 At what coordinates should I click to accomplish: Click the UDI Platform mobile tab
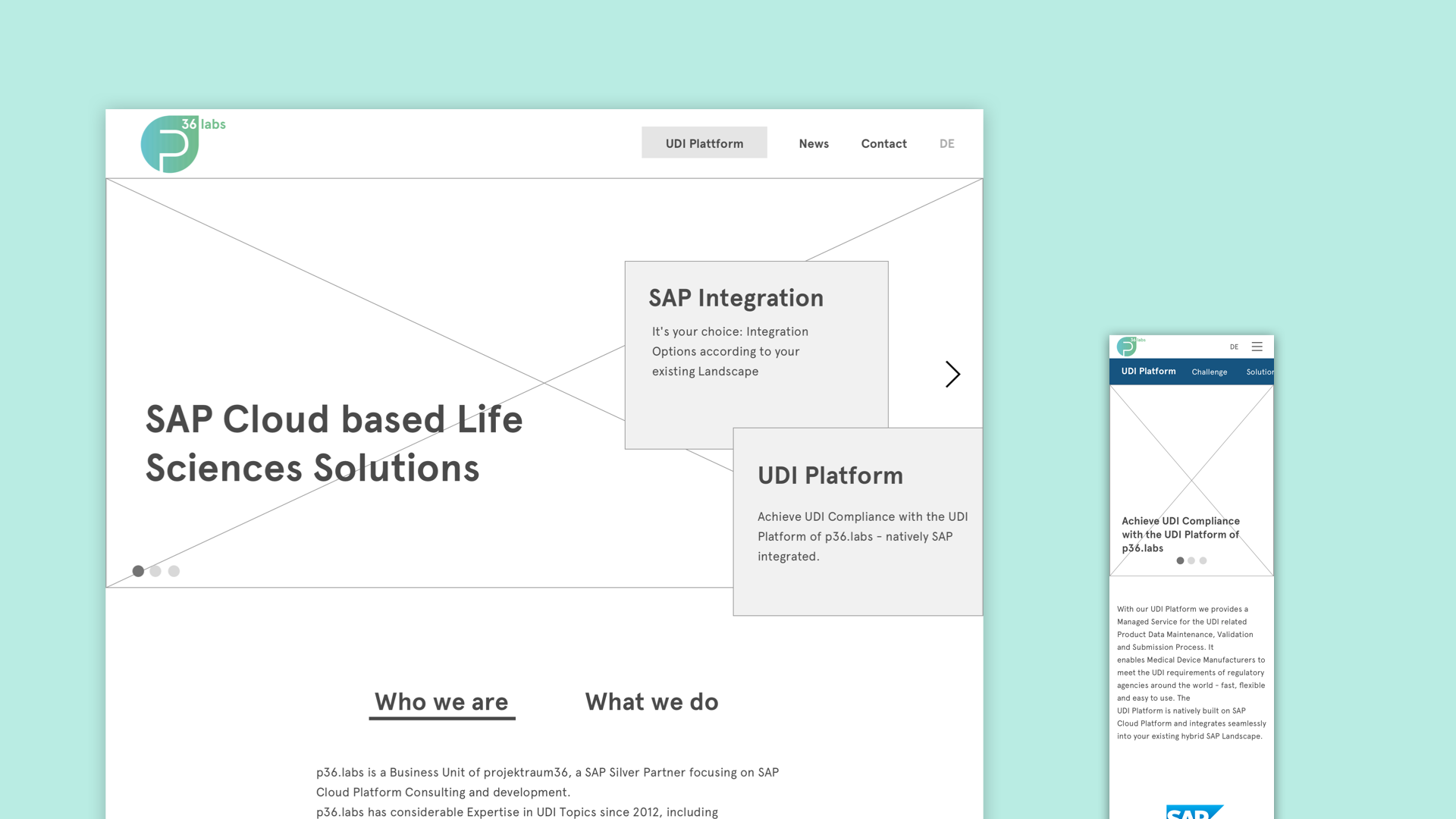coord(1147,371)
